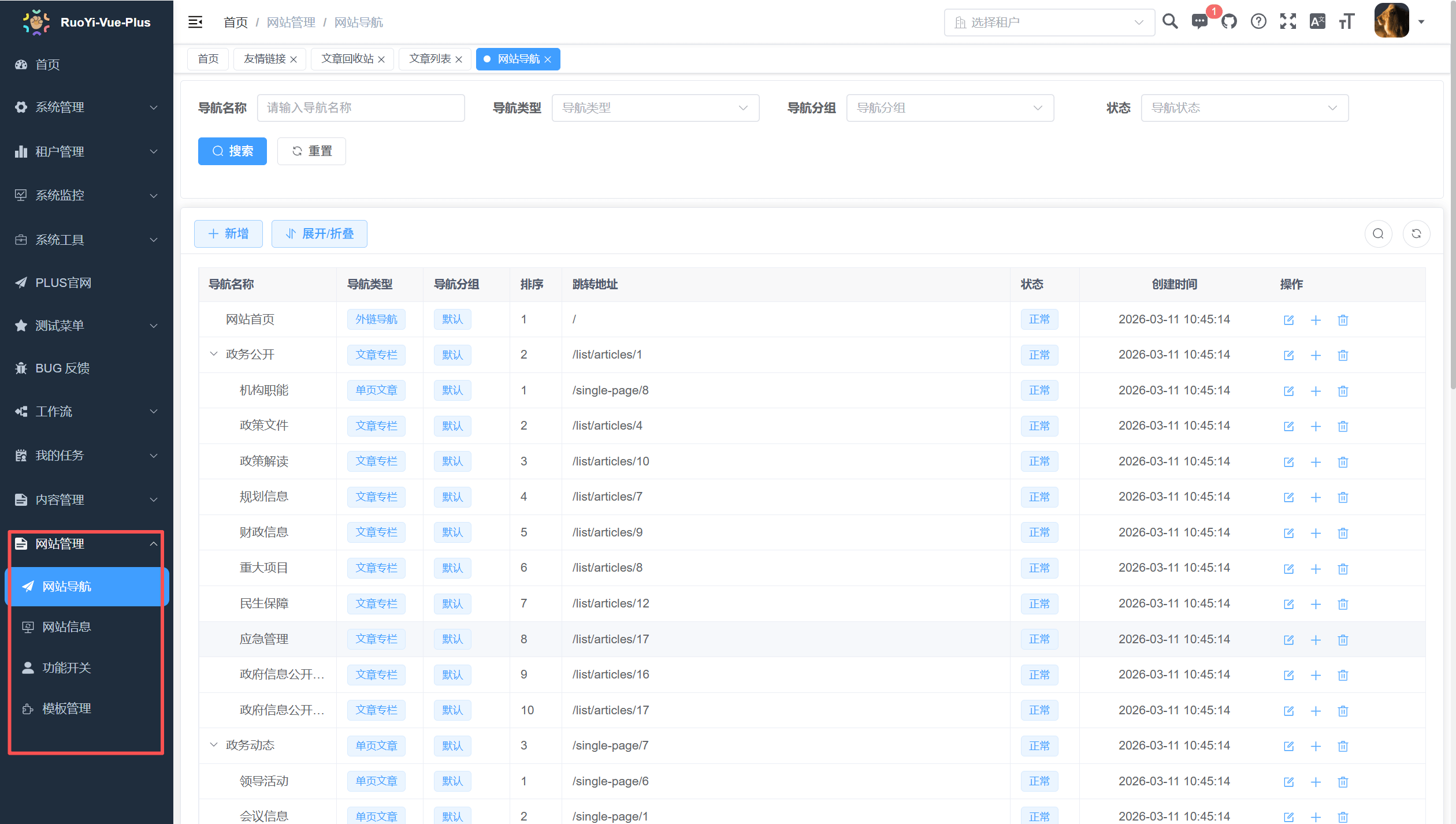The width and height of the screenshot is (1456, 824).
Task: Collapse the sidebar with hamburger icon
Action: [x=195, y=22]
